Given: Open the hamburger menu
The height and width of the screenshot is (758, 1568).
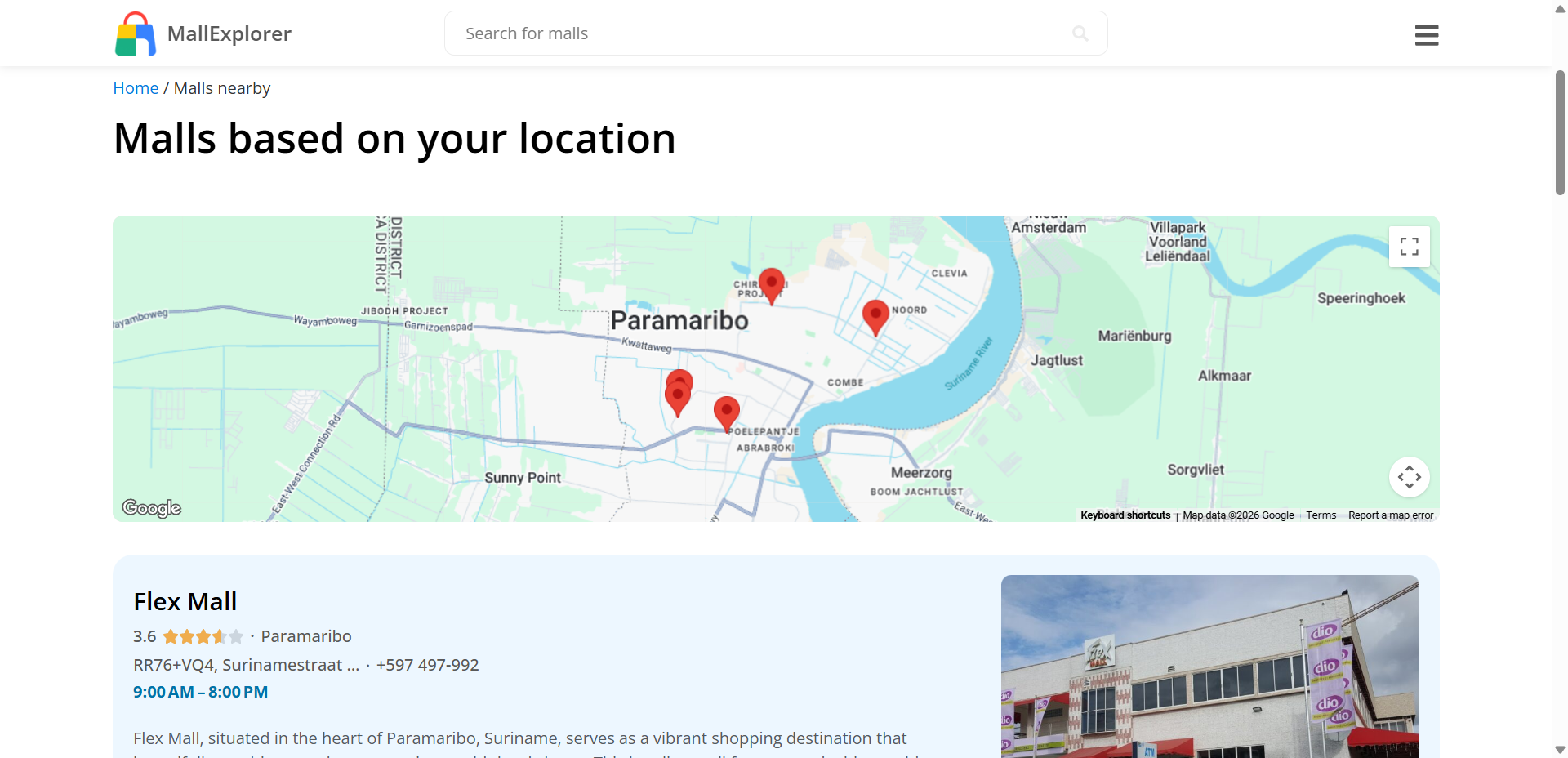Looking at the screenshot, I should [1426, 35].
